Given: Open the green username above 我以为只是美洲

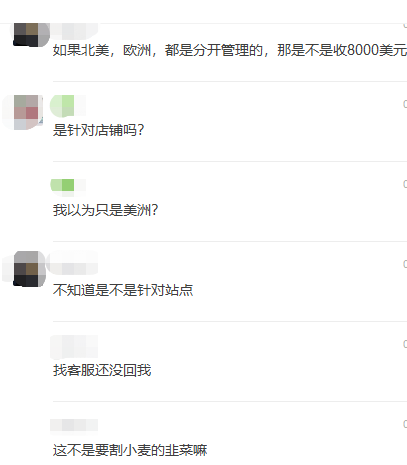Looking at the screenshot, I should point(68,185).
